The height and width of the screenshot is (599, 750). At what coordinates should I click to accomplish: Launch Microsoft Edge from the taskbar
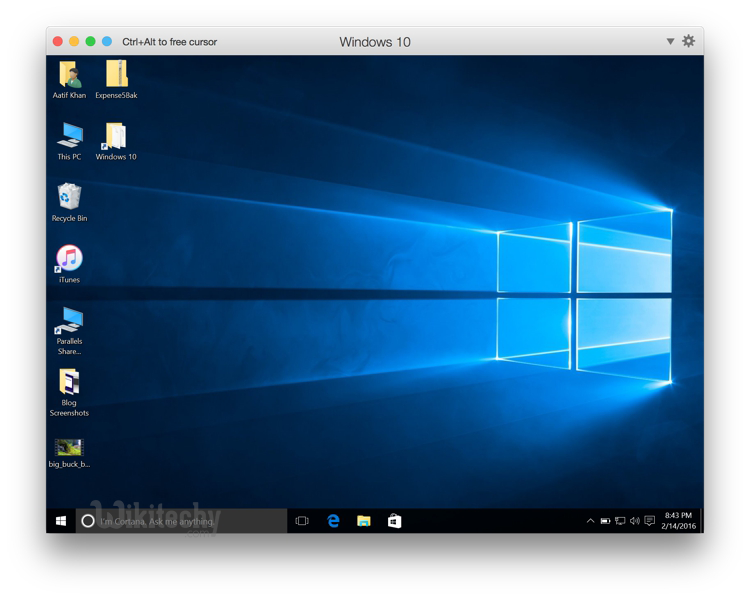[333, 521]
